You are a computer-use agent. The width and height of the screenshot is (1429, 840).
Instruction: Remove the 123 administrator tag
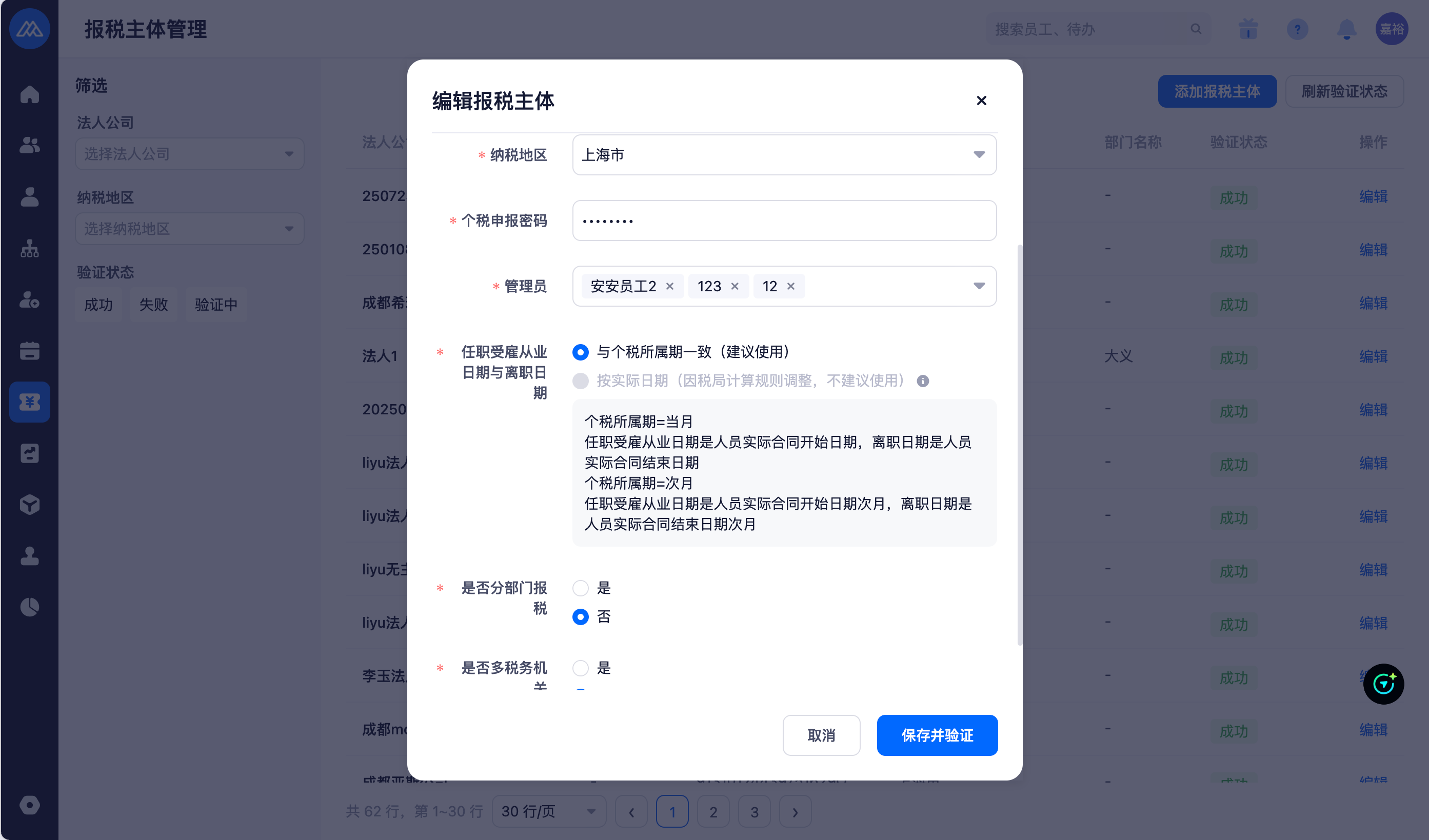point(735,286)
